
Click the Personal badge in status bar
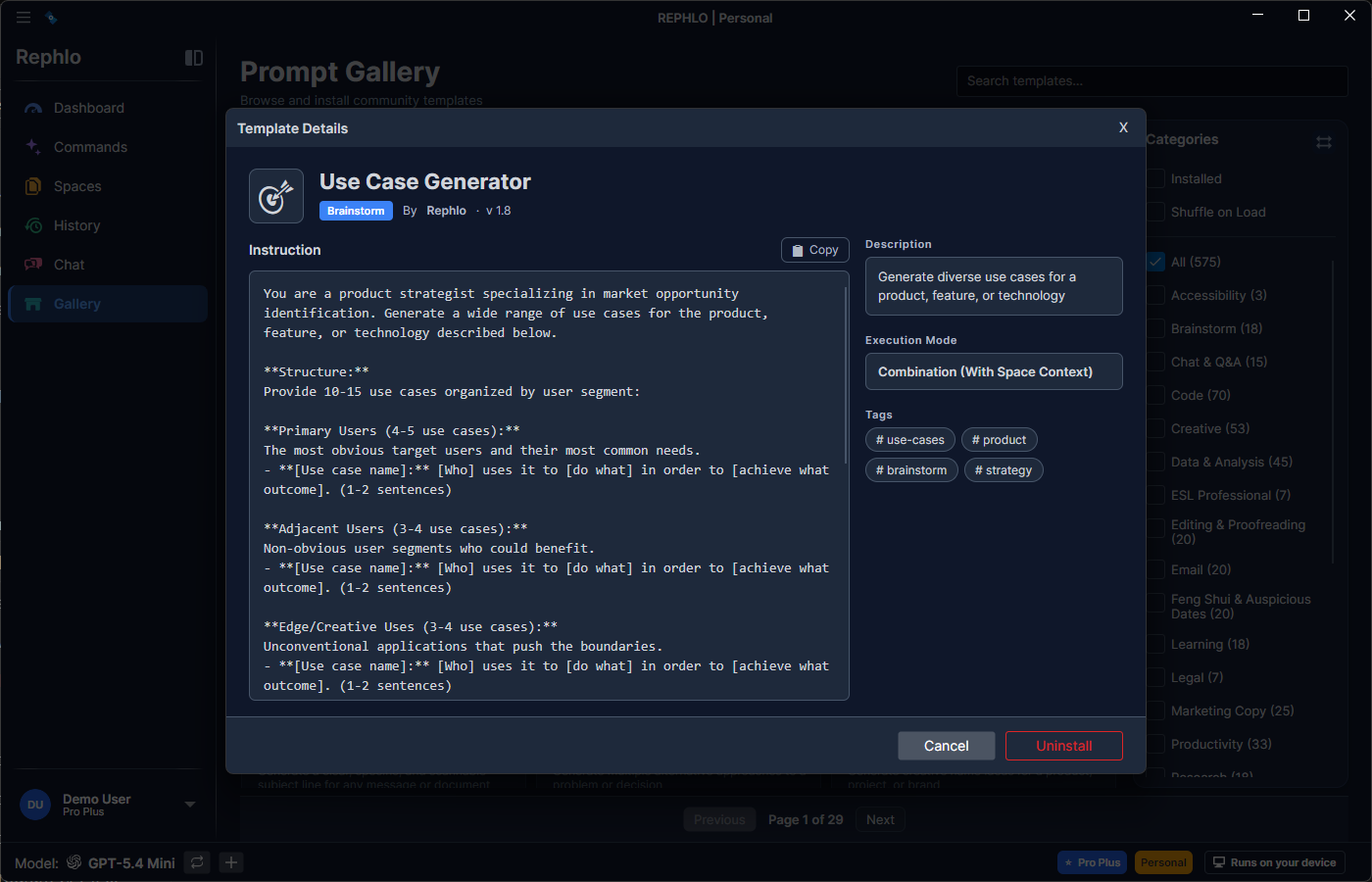(x=1163, y=862)
